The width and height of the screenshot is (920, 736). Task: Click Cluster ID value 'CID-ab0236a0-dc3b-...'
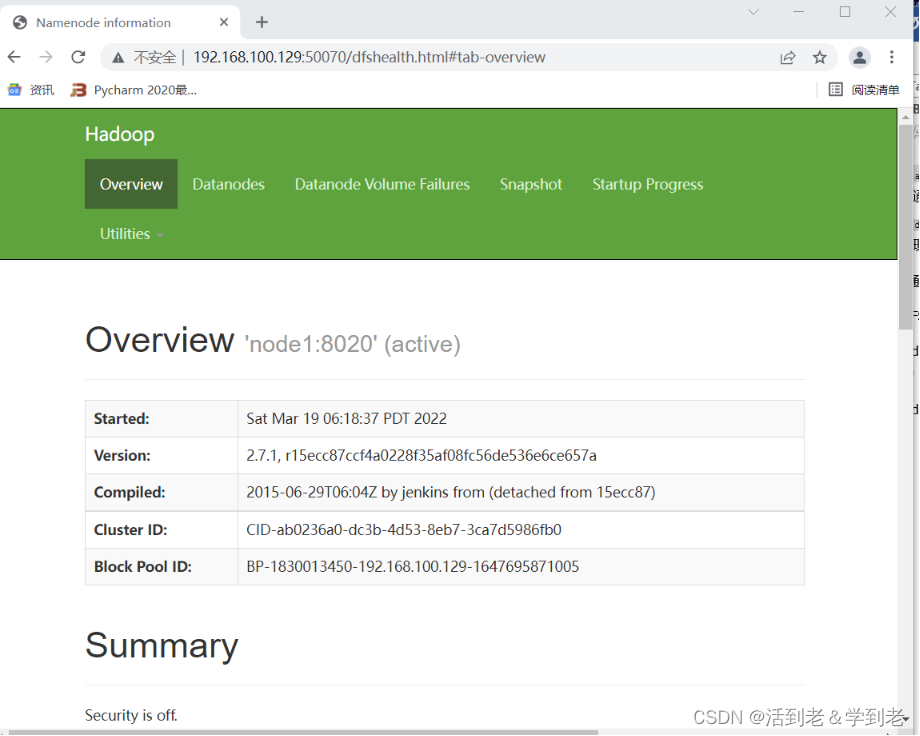tap(404, 529)
